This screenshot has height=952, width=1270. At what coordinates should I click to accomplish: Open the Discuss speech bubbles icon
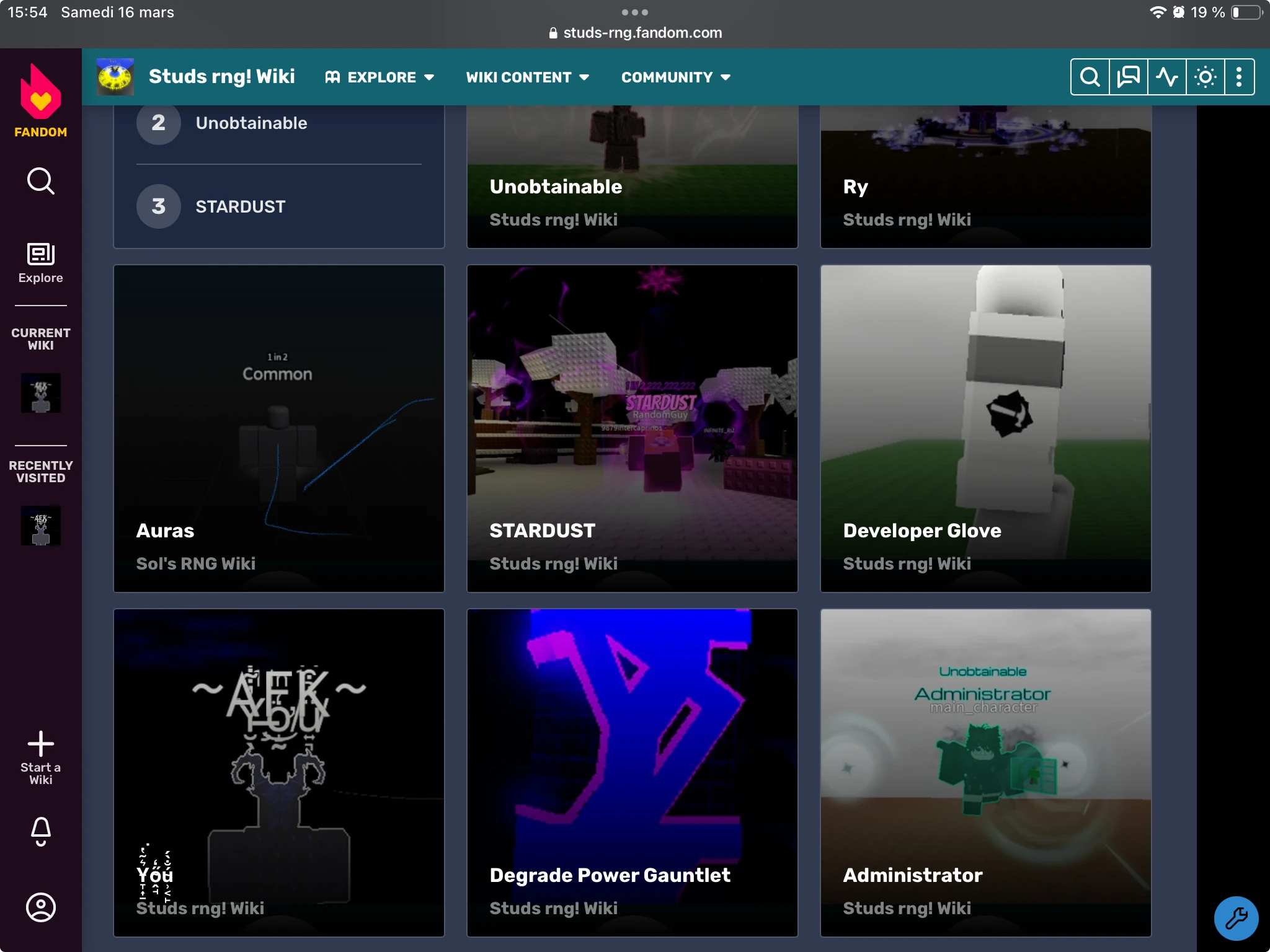1128,77
